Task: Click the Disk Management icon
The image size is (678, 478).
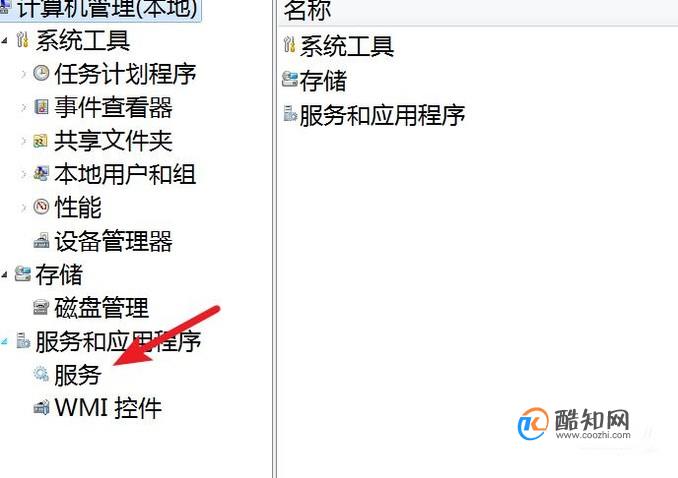Action: (41, 307)
